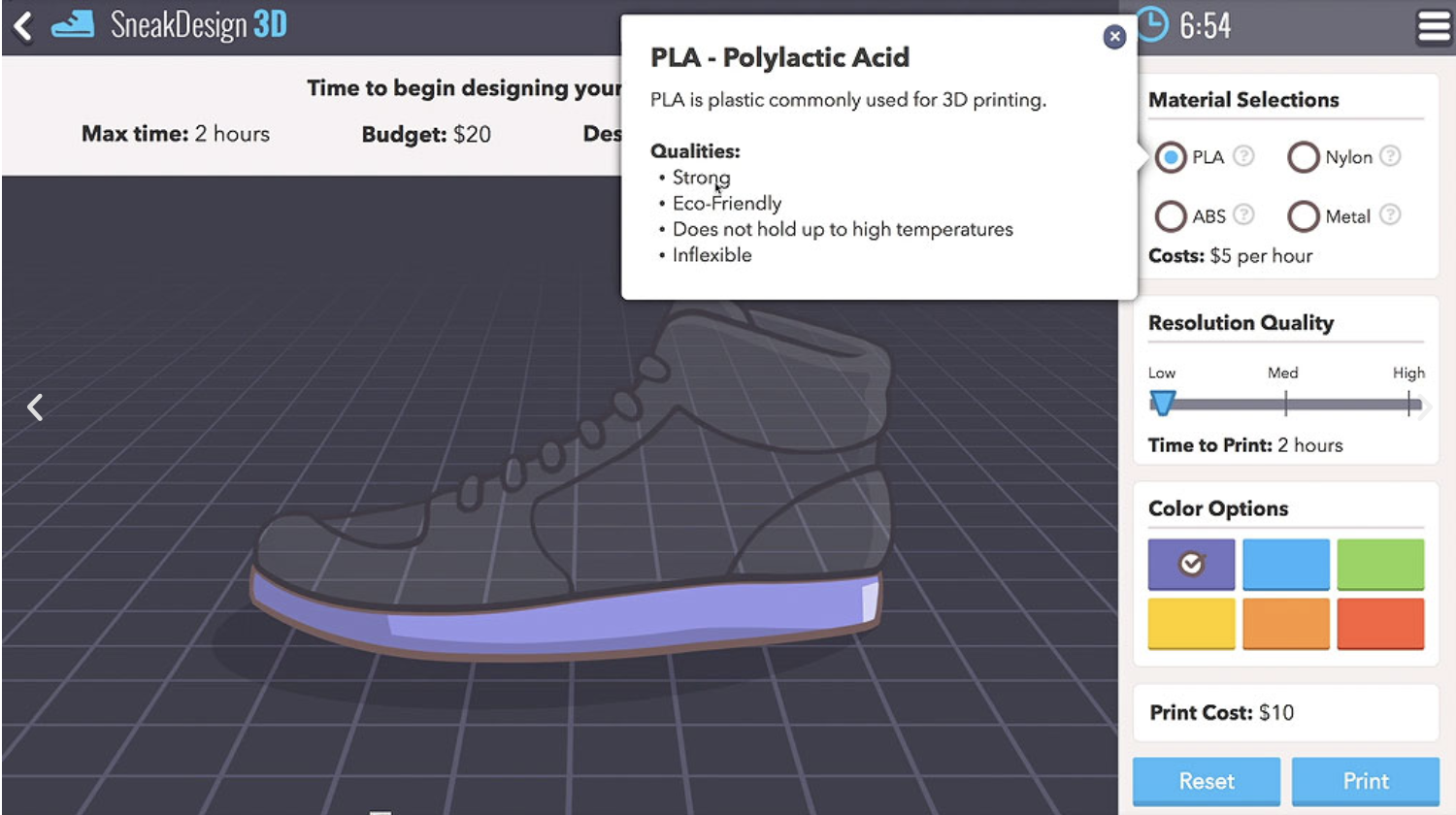Close the PLA info popup
1456x815 pixels.
(x=1114, y=37)
